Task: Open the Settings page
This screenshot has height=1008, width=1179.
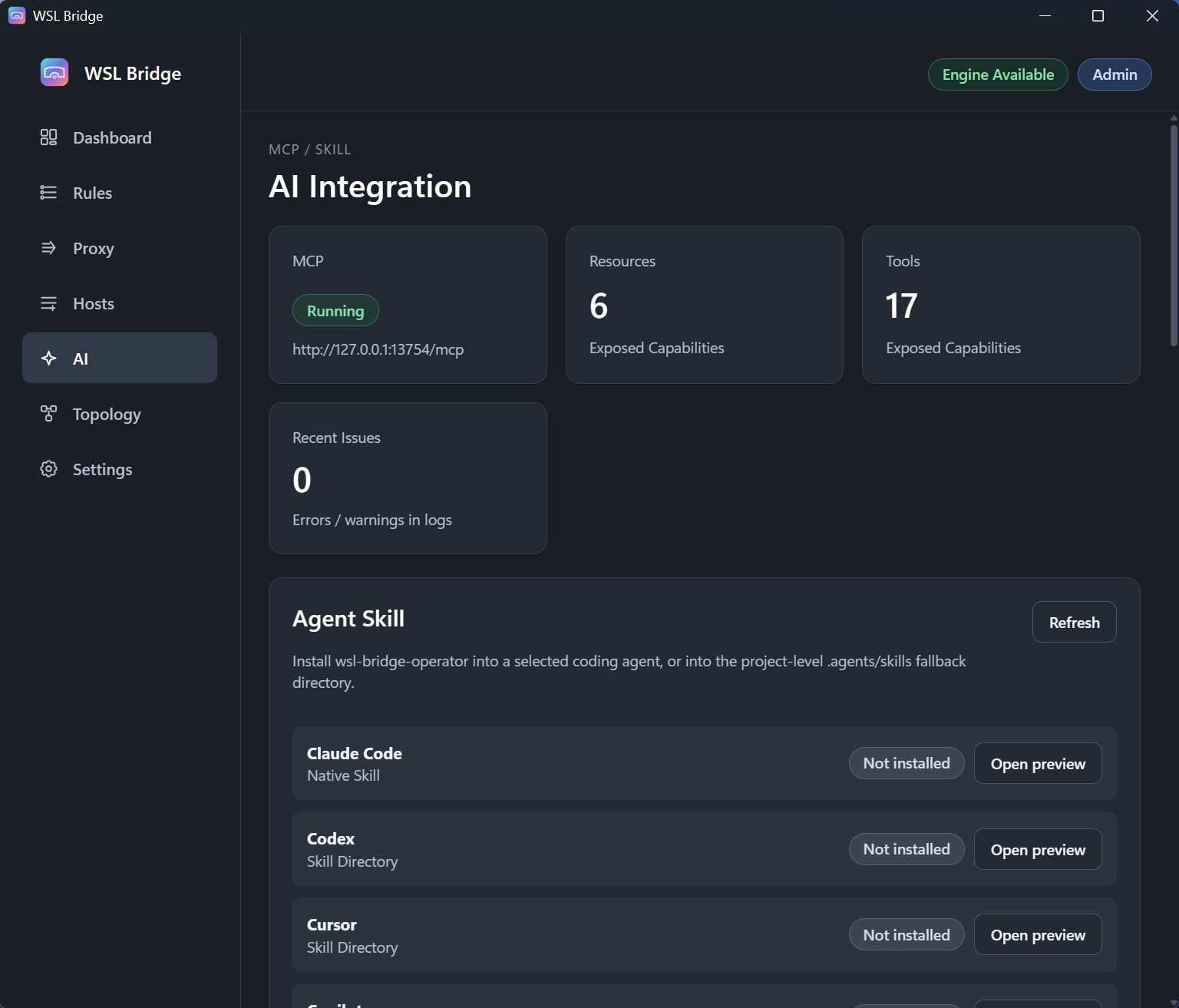Action: coord(120,469)
